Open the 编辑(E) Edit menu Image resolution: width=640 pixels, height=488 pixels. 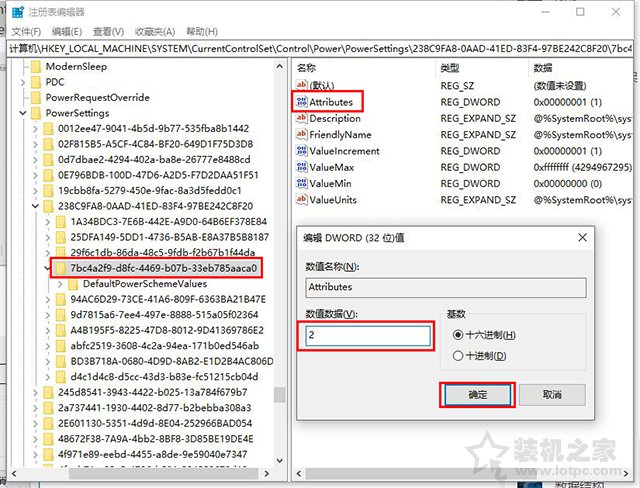pyautogui.click(x=67, y=31)
